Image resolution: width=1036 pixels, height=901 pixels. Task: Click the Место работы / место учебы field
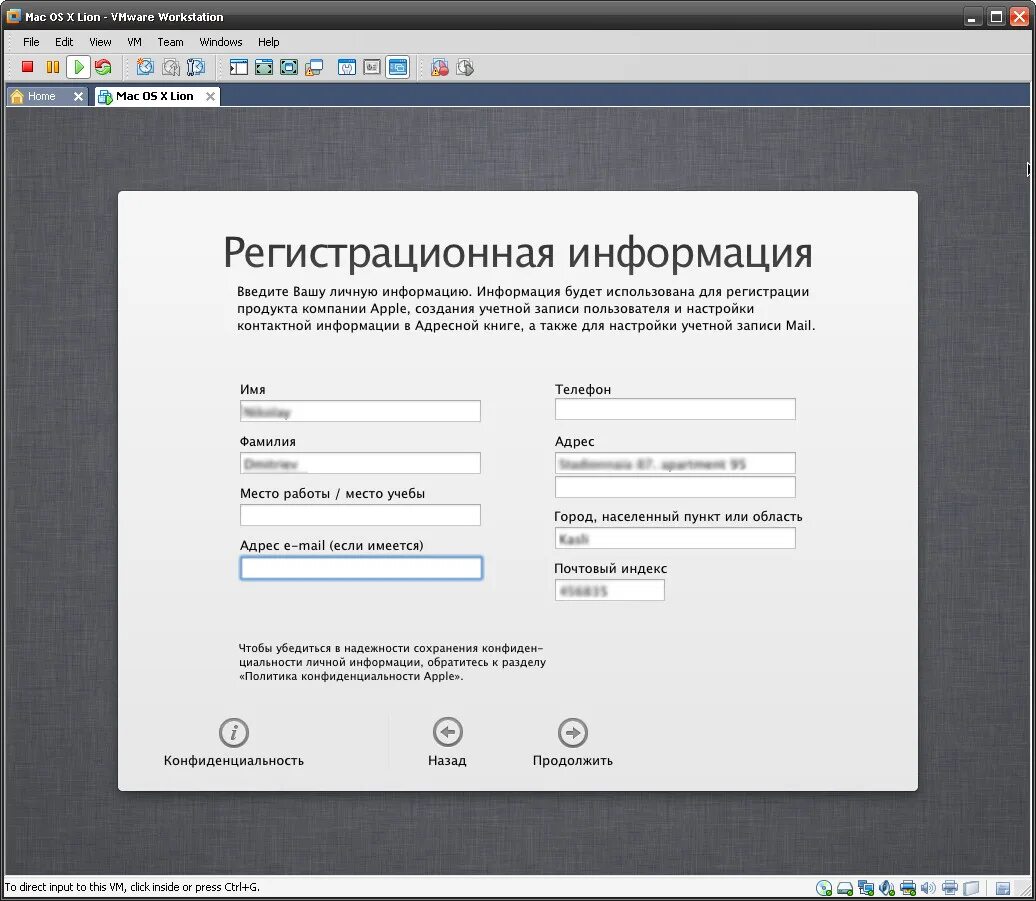click(360, 515)
